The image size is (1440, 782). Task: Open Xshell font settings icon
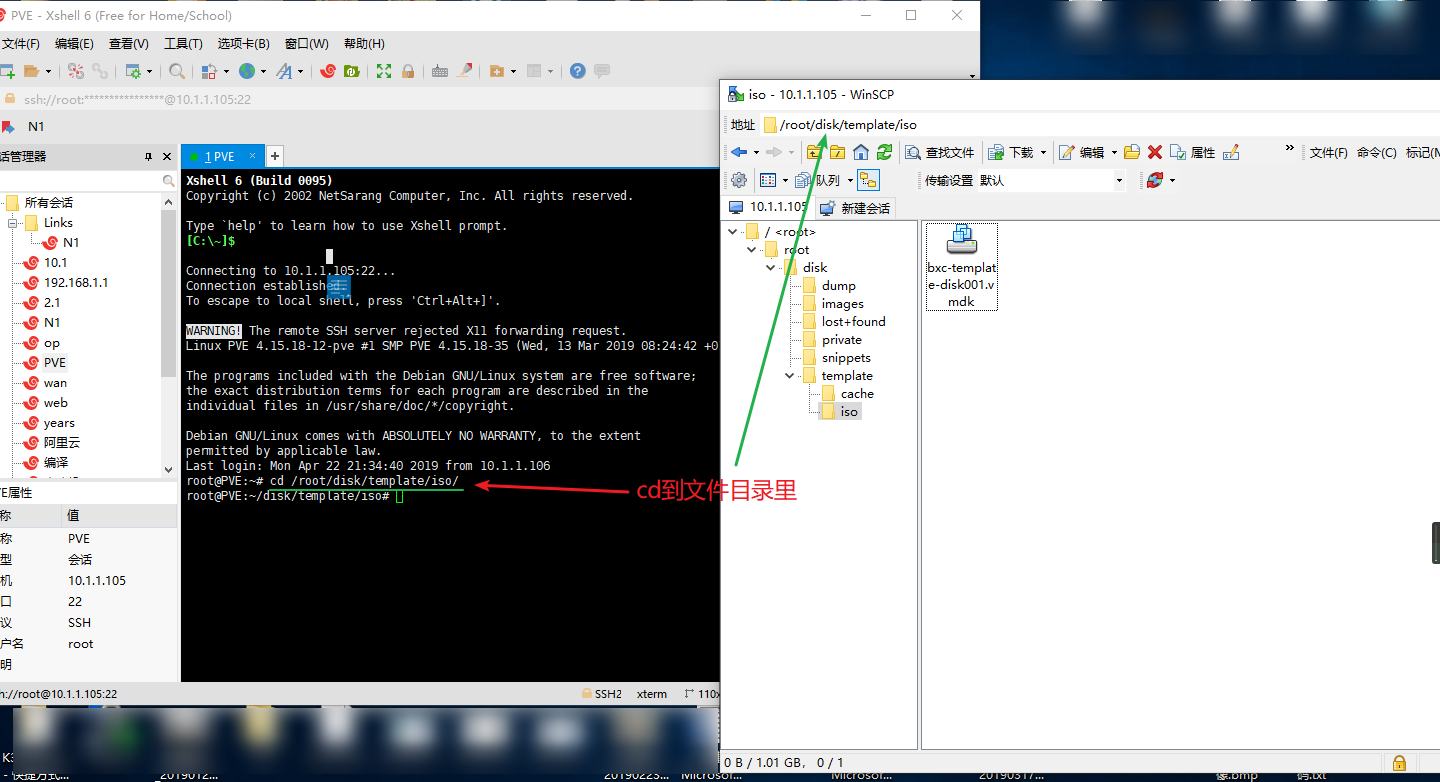coord(285,71)
